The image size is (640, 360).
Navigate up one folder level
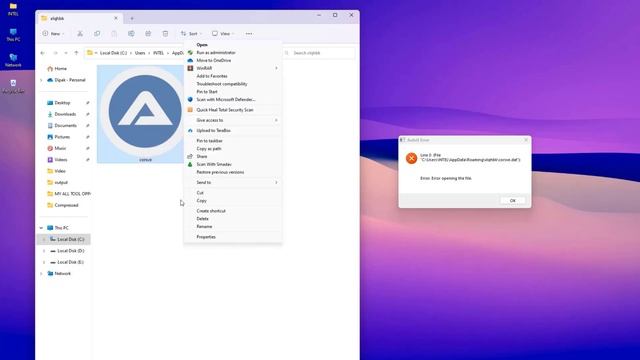click(x=76, y=53)
